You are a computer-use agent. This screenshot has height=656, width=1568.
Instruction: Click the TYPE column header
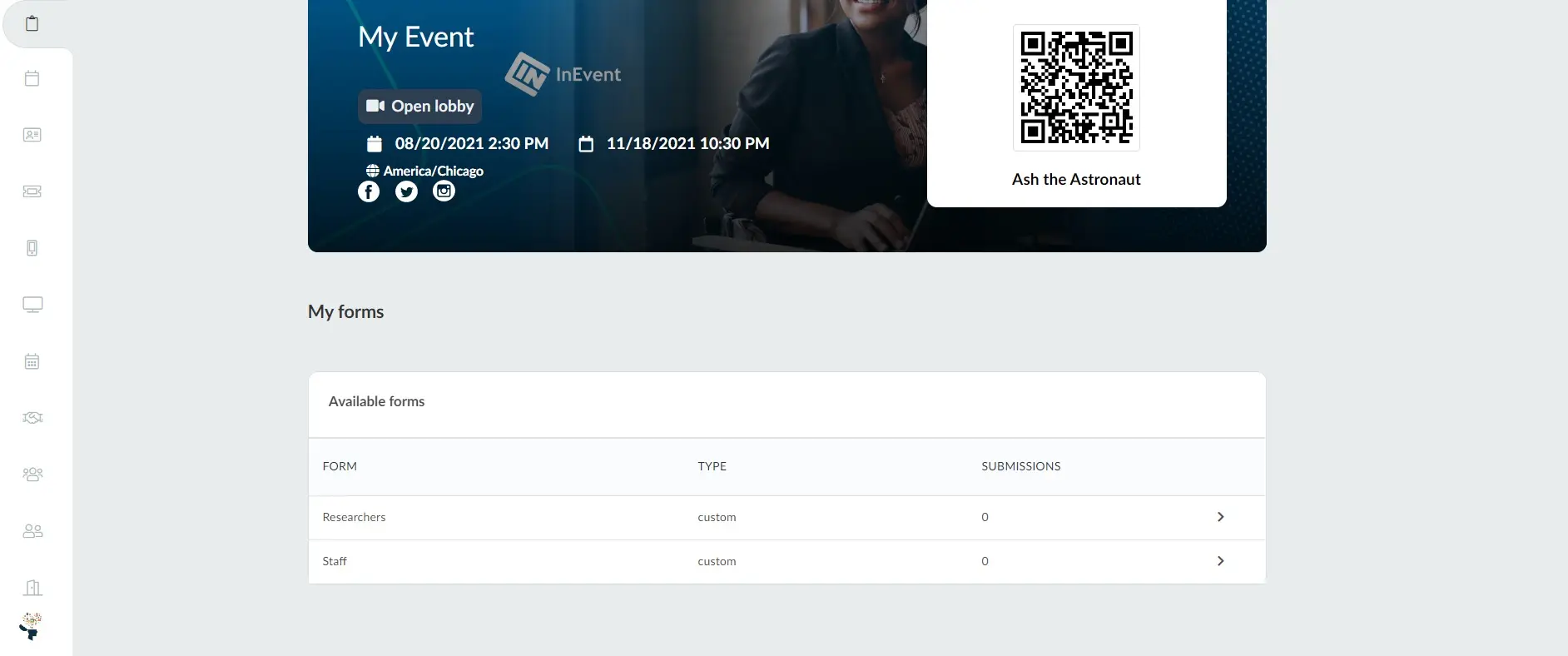click(x=712, y=466)
